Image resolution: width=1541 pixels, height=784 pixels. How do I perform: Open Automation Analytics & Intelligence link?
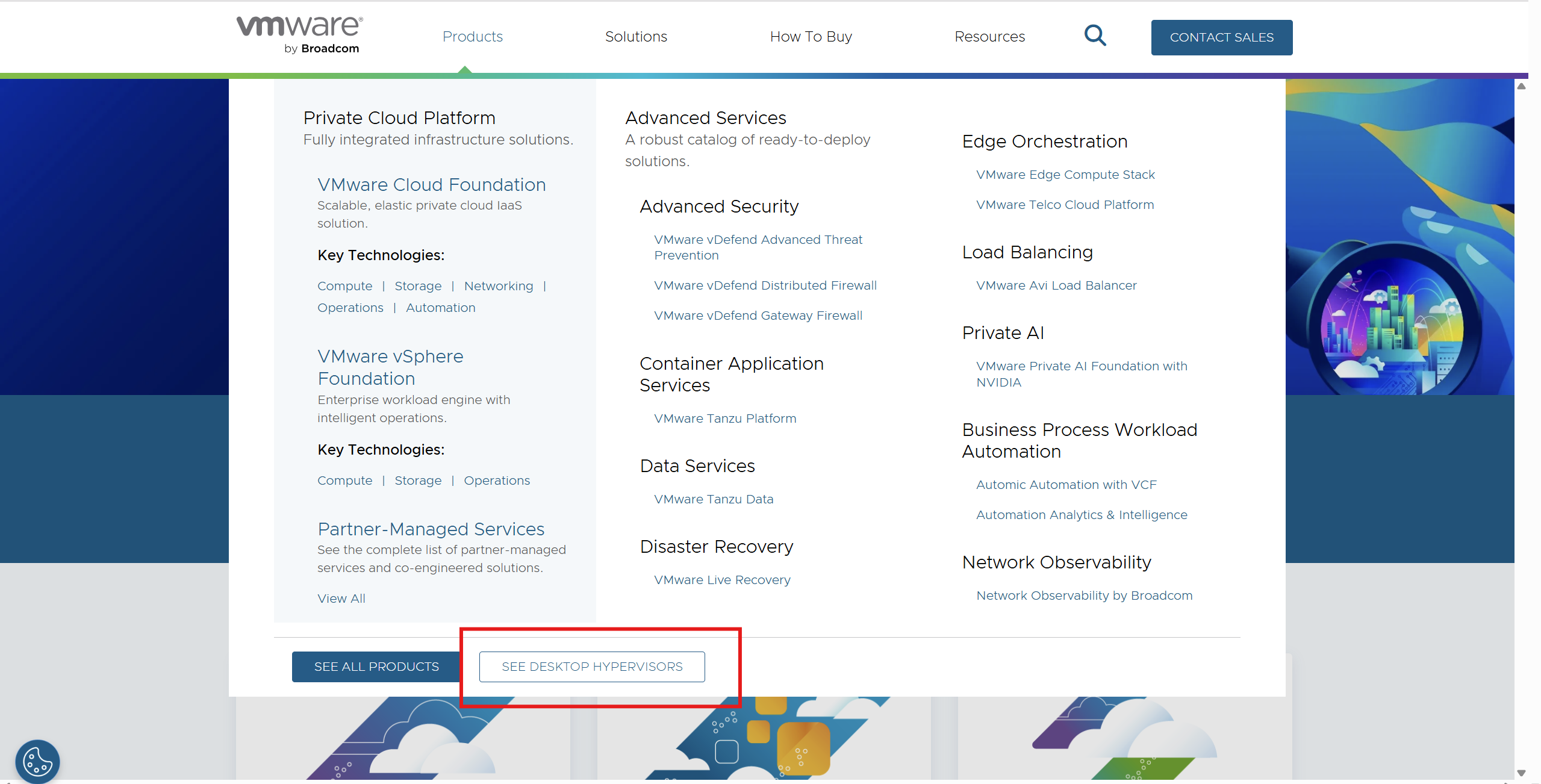coord(1082,515)
